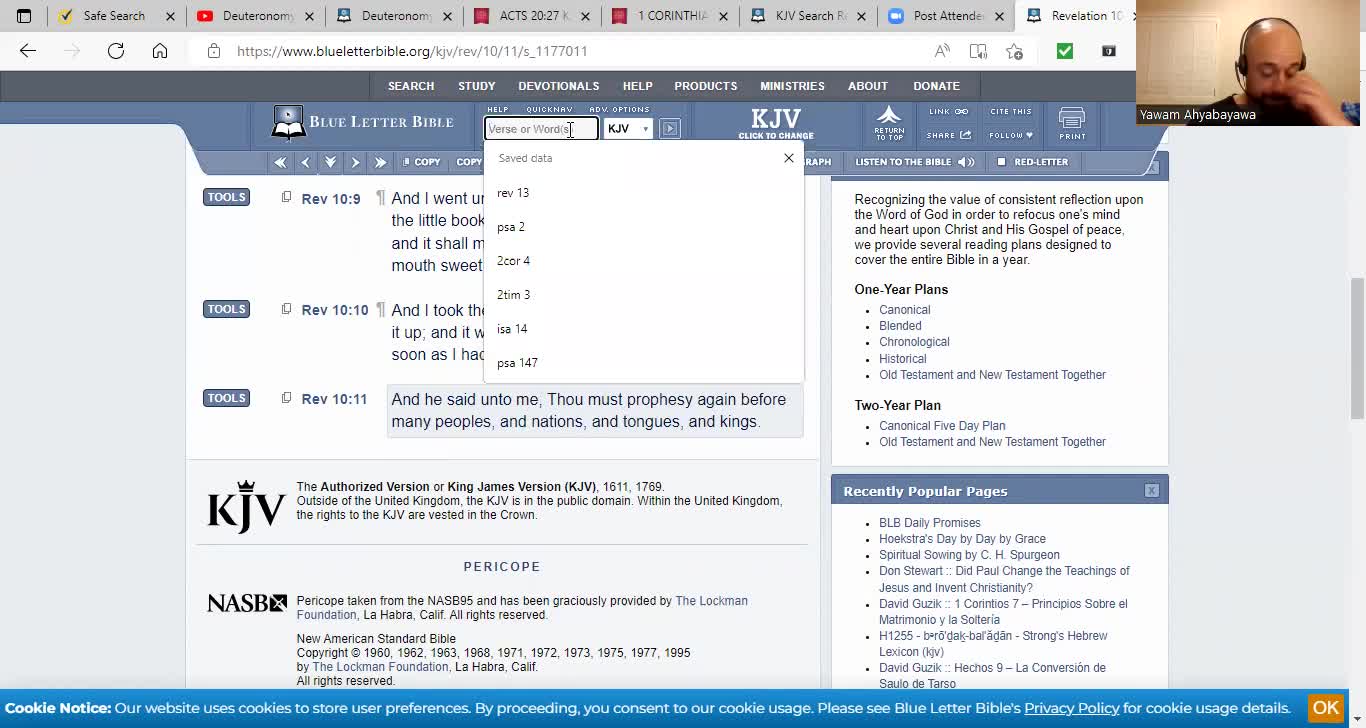Open the PRODUCTS menu
This screenshot has width=1366, height=728.
(x=706, y=86)
